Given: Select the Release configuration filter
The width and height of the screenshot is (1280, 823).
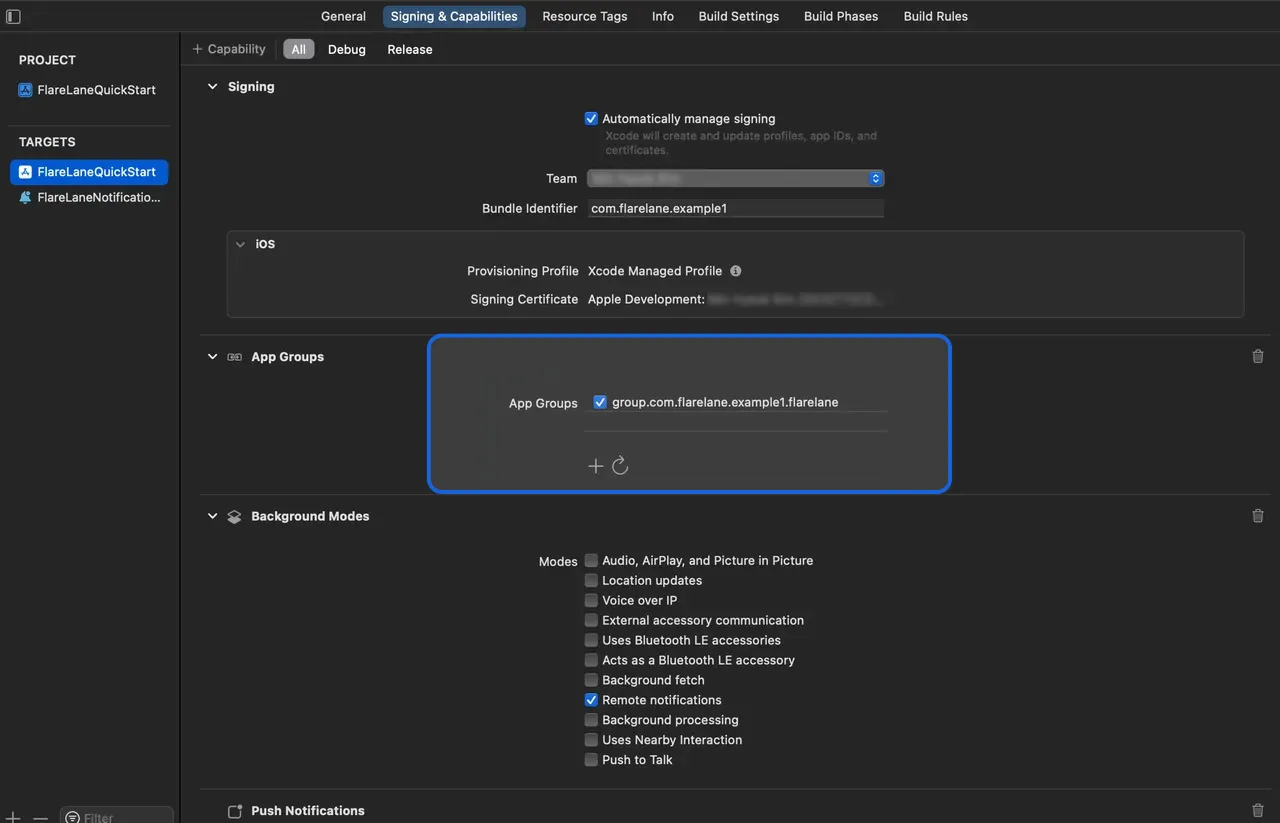Looking at the screenshot, I should click(x=410, y=49).
